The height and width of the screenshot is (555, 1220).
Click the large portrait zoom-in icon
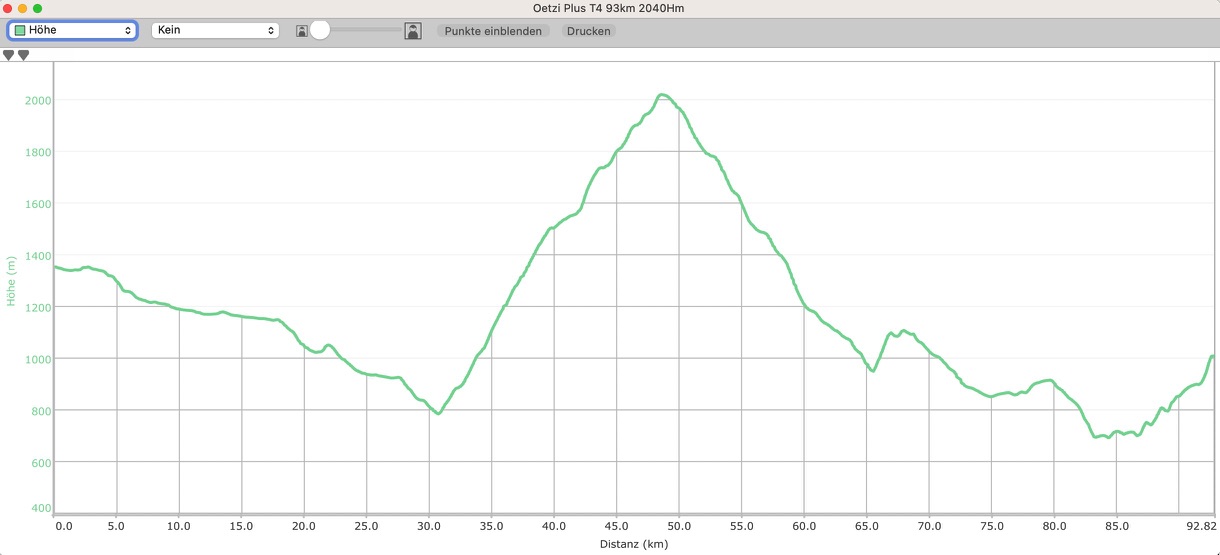coord(413,31)
